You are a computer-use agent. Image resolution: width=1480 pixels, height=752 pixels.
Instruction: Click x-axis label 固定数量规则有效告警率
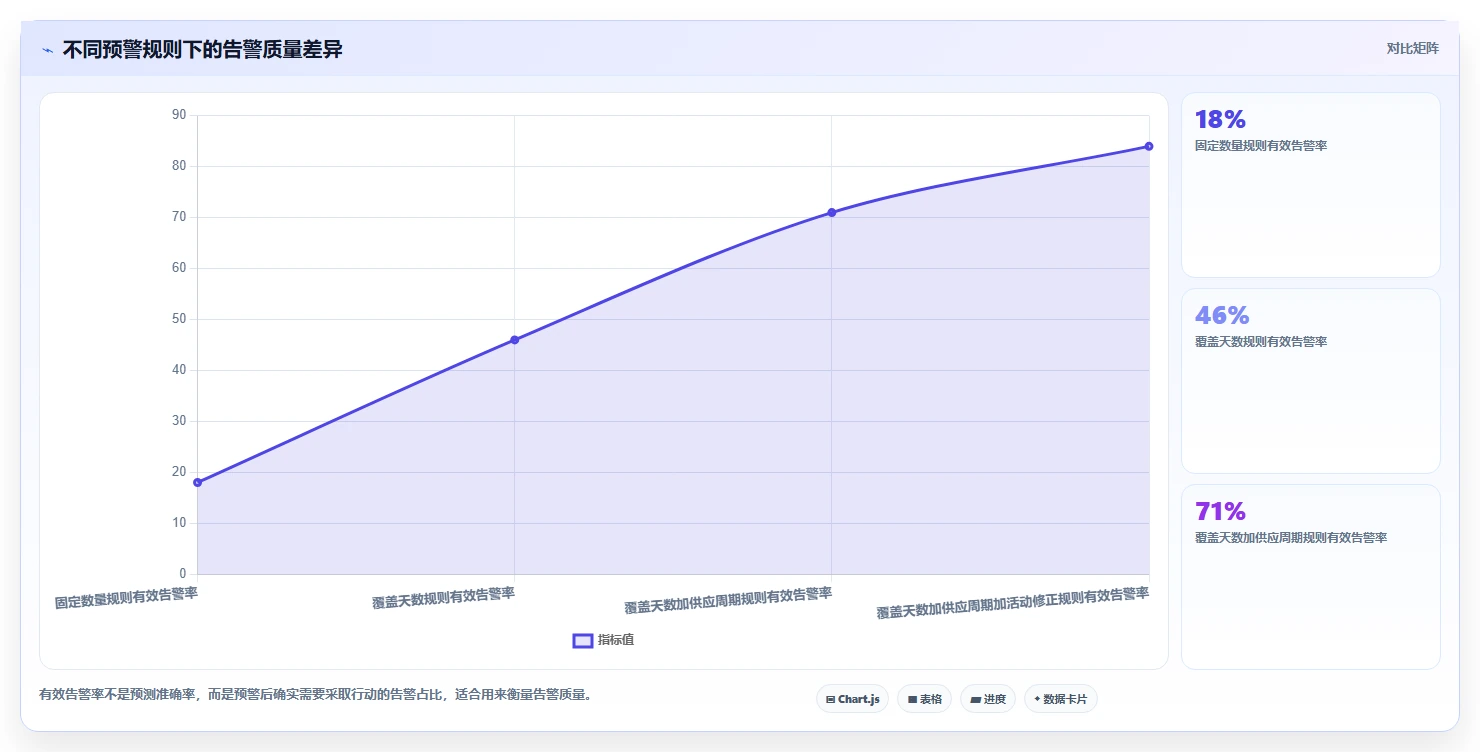[x=126, y=598]
